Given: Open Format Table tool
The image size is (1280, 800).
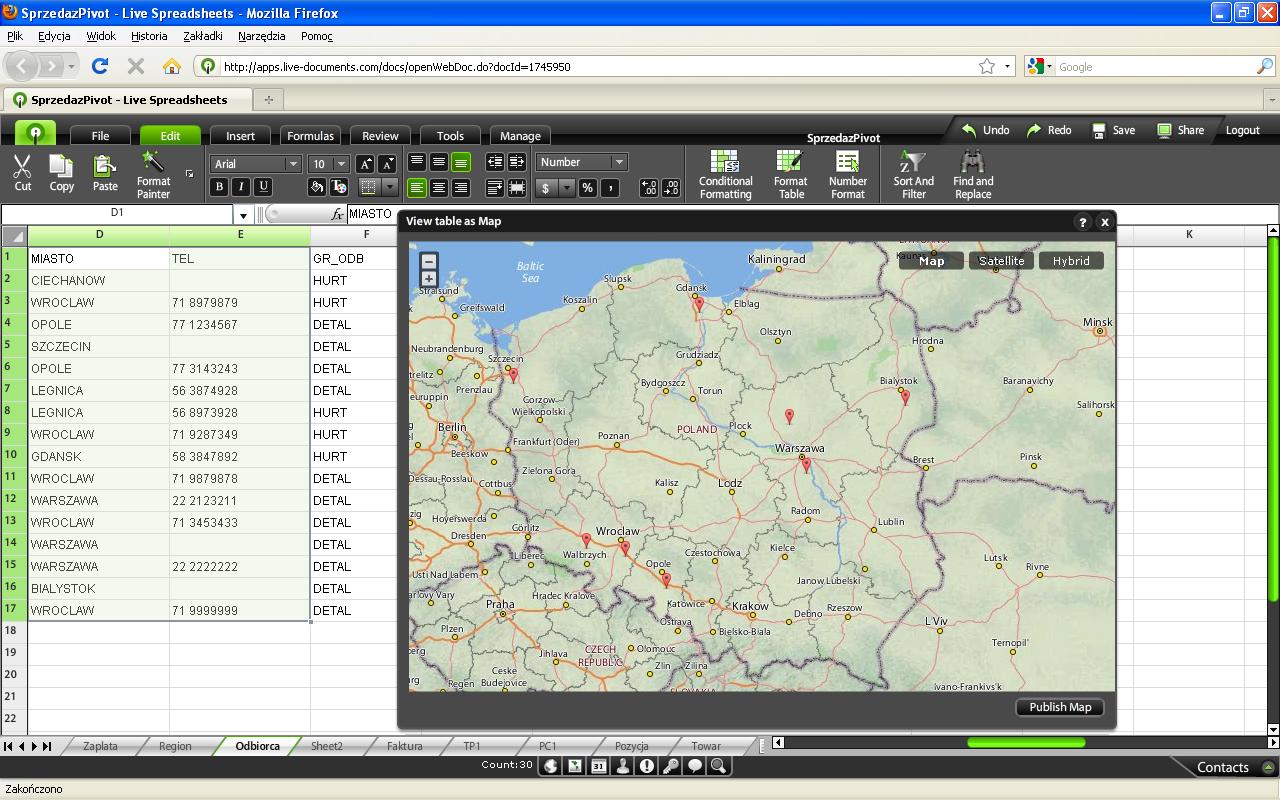Looking at the screenshot, I should pos(790,174).
